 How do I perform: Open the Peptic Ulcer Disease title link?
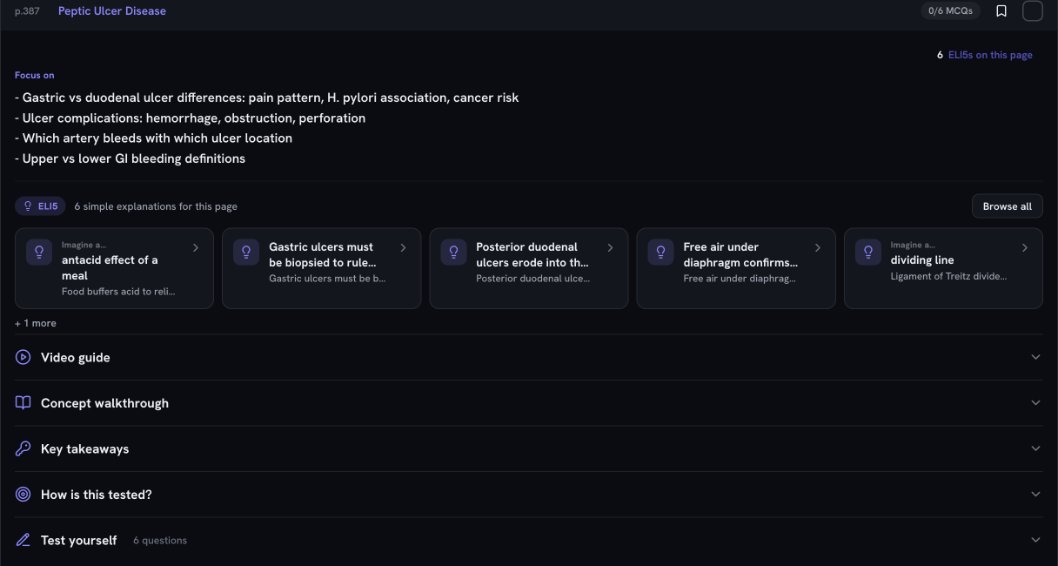click(112, 11)
